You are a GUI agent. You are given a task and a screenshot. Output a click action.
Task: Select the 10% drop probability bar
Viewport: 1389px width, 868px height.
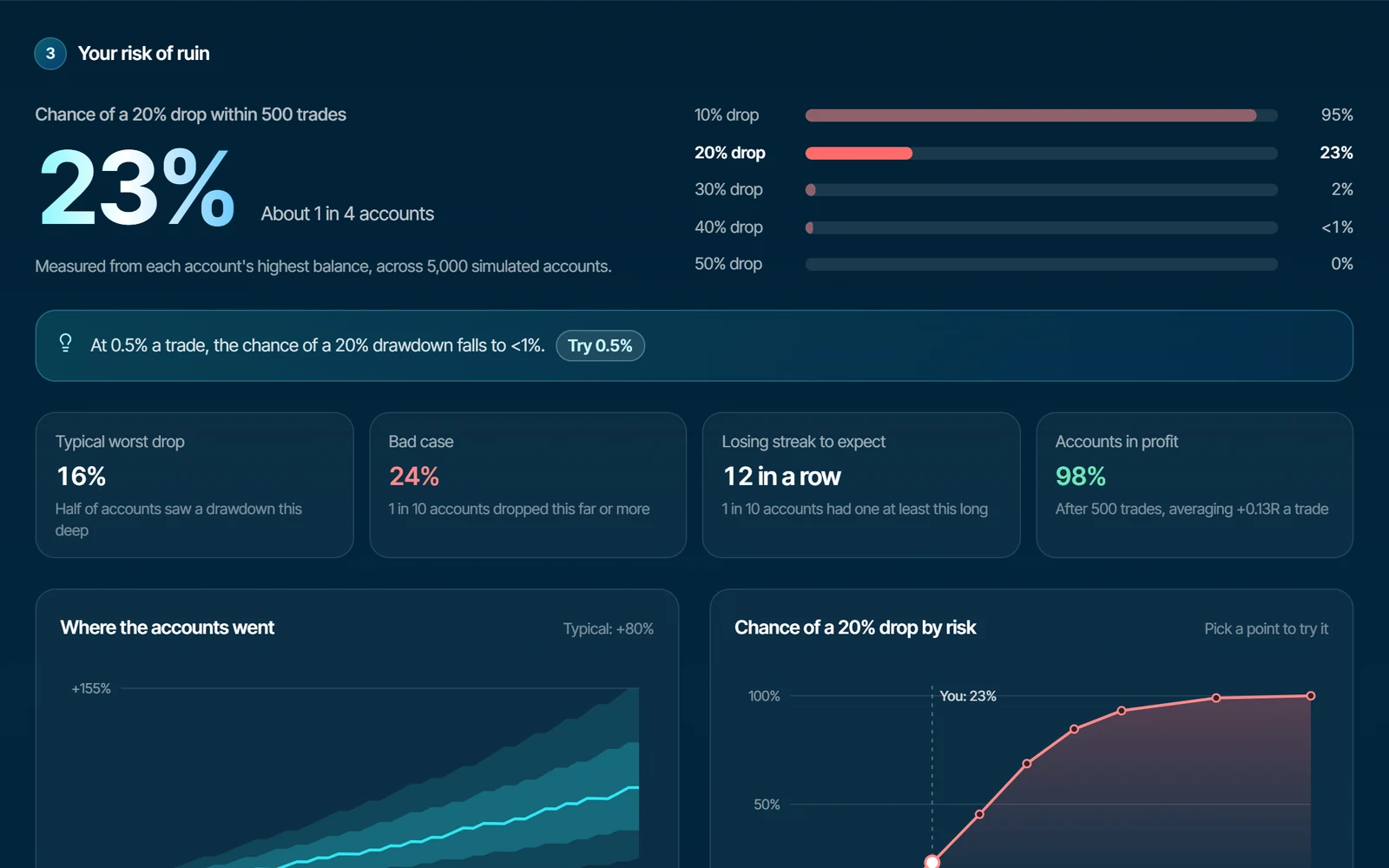point(1041,115)
